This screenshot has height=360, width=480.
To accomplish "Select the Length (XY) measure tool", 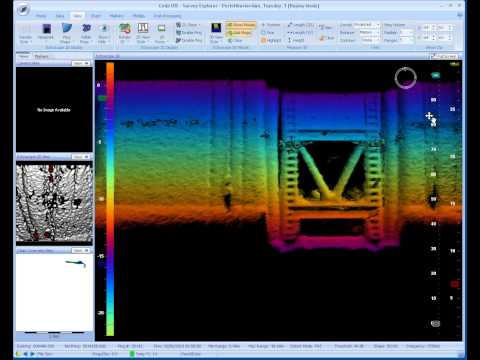I will pos(301,33).
